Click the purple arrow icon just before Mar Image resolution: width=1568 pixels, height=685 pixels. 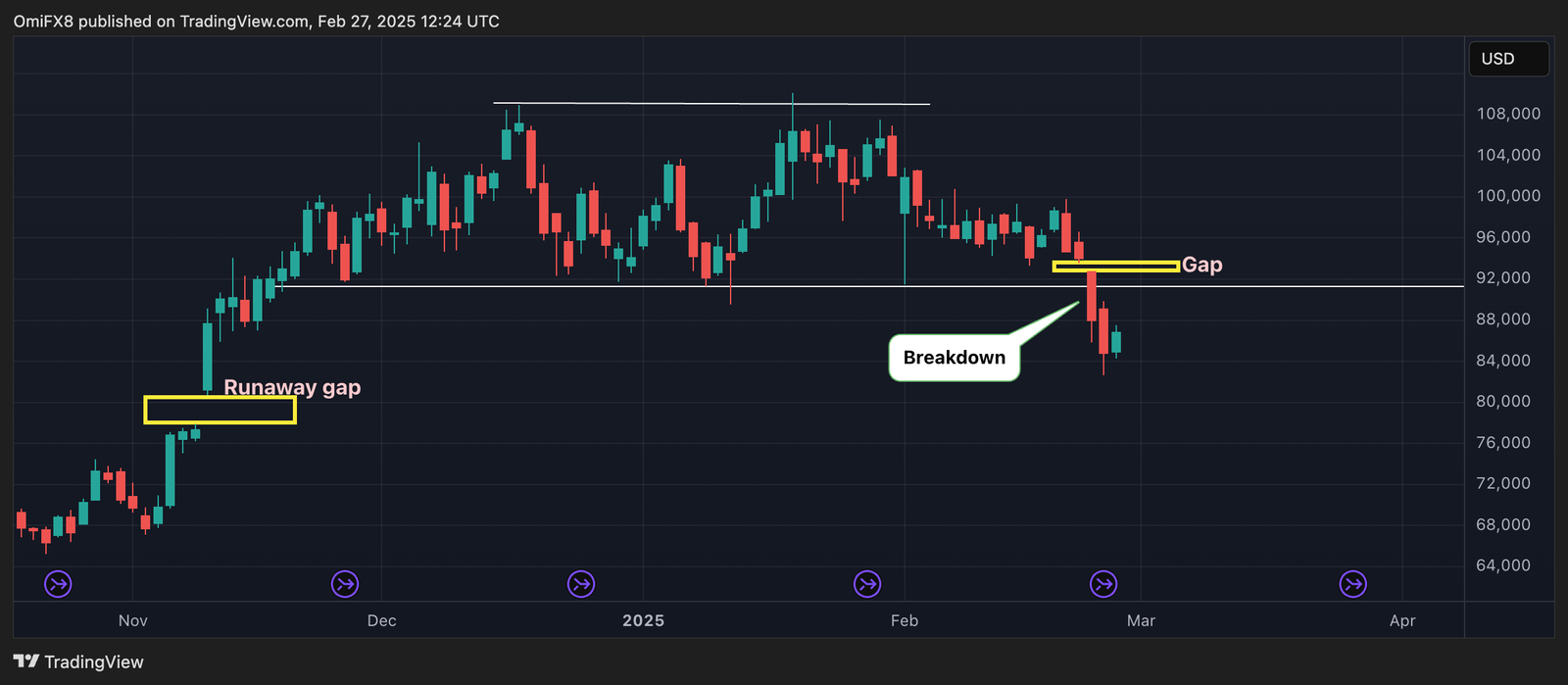(x=1103, y=585)
